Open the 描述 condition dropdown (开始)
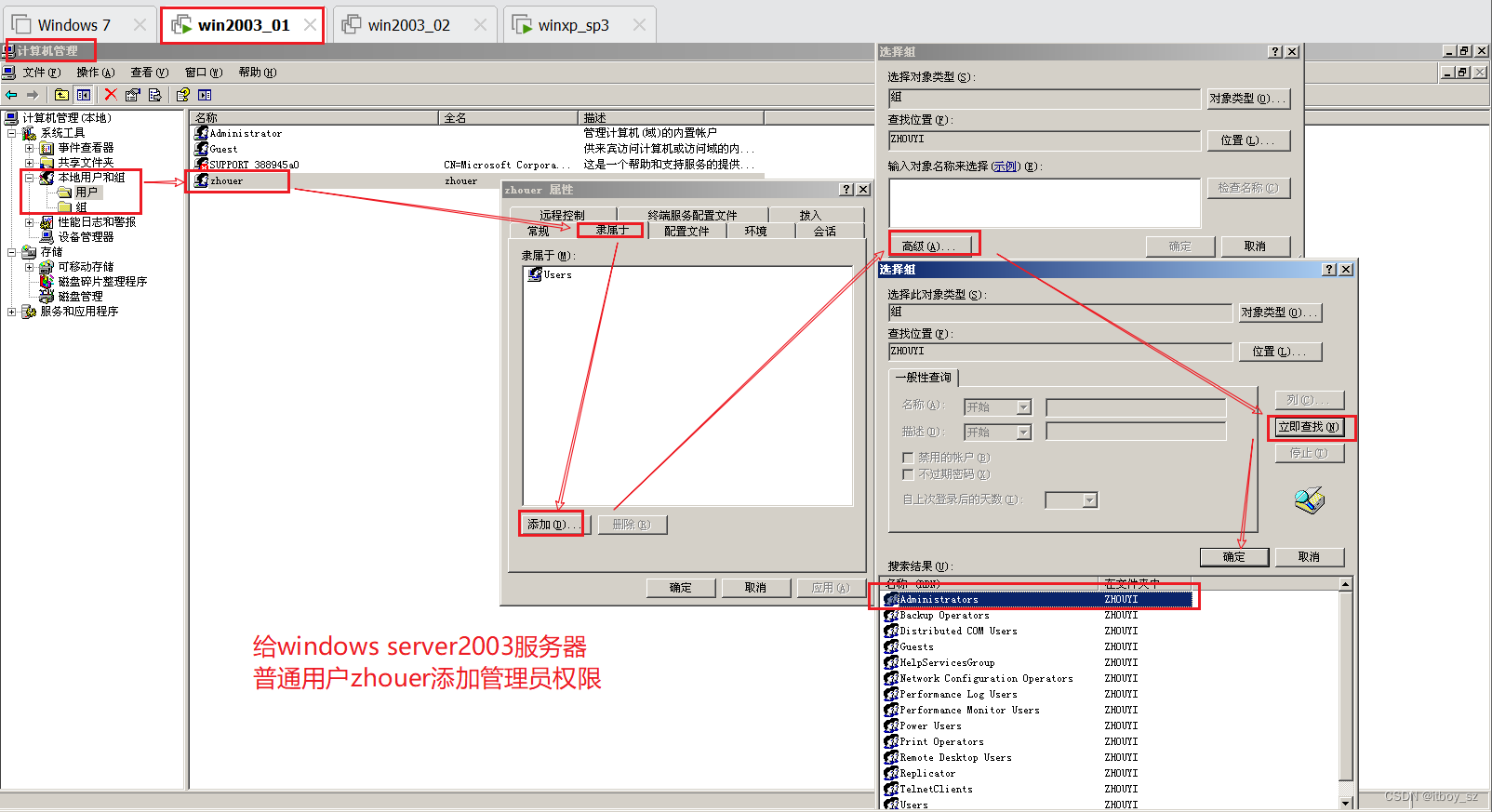Image resolution: width=1492 pixels, height=812 pixels. click(1023, 433)
